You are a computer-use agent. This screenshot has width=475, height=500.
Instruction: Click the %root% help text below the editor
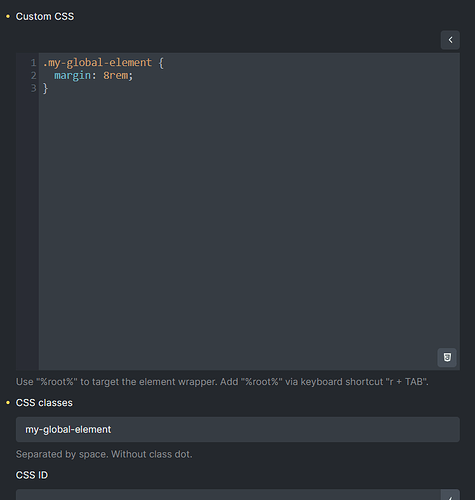(x=222, y=382)
